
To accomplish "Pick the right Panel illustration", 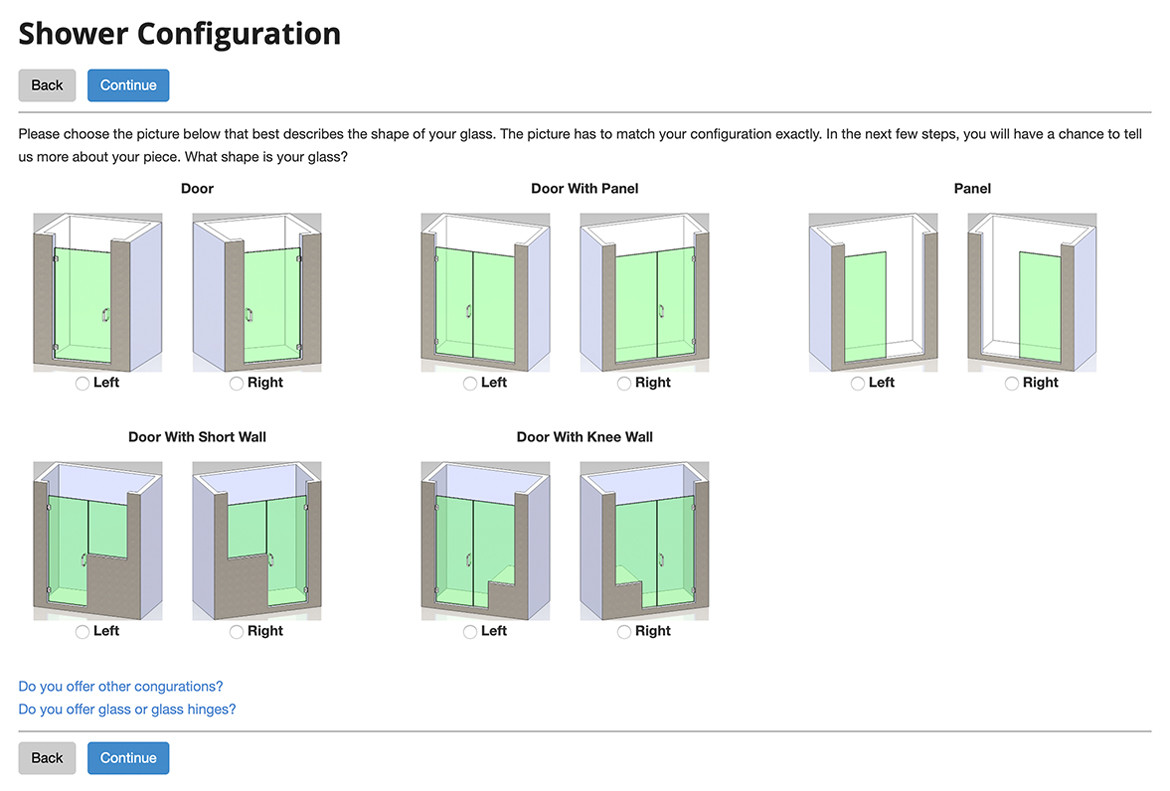I will tap(1032, 293).
